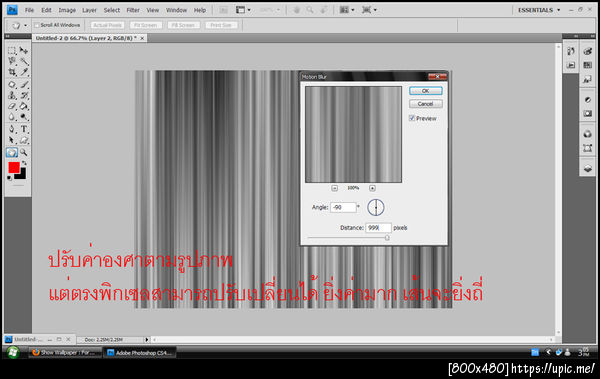
Task: Select the Paint Bucket tool
Action: coord(24,106)
